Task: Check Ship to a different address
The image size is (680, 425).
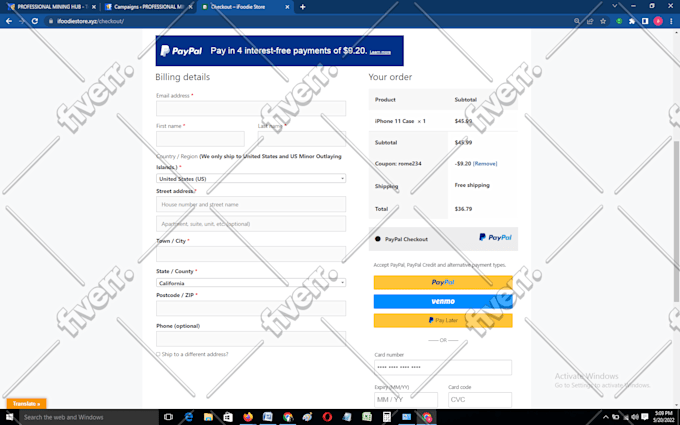Action: click(158, 354)
